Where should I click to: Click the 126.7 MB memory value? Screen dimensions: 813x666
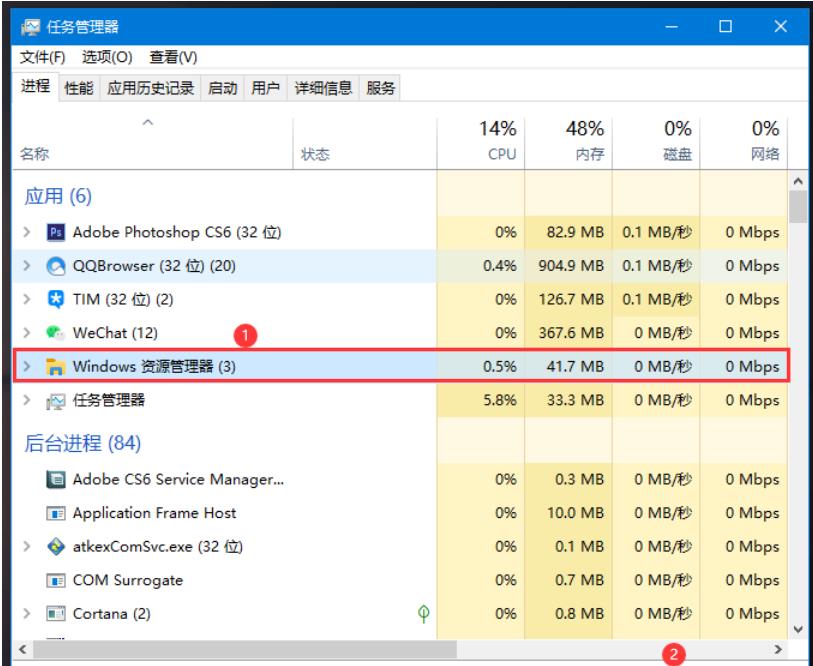(x=571, y=299)
